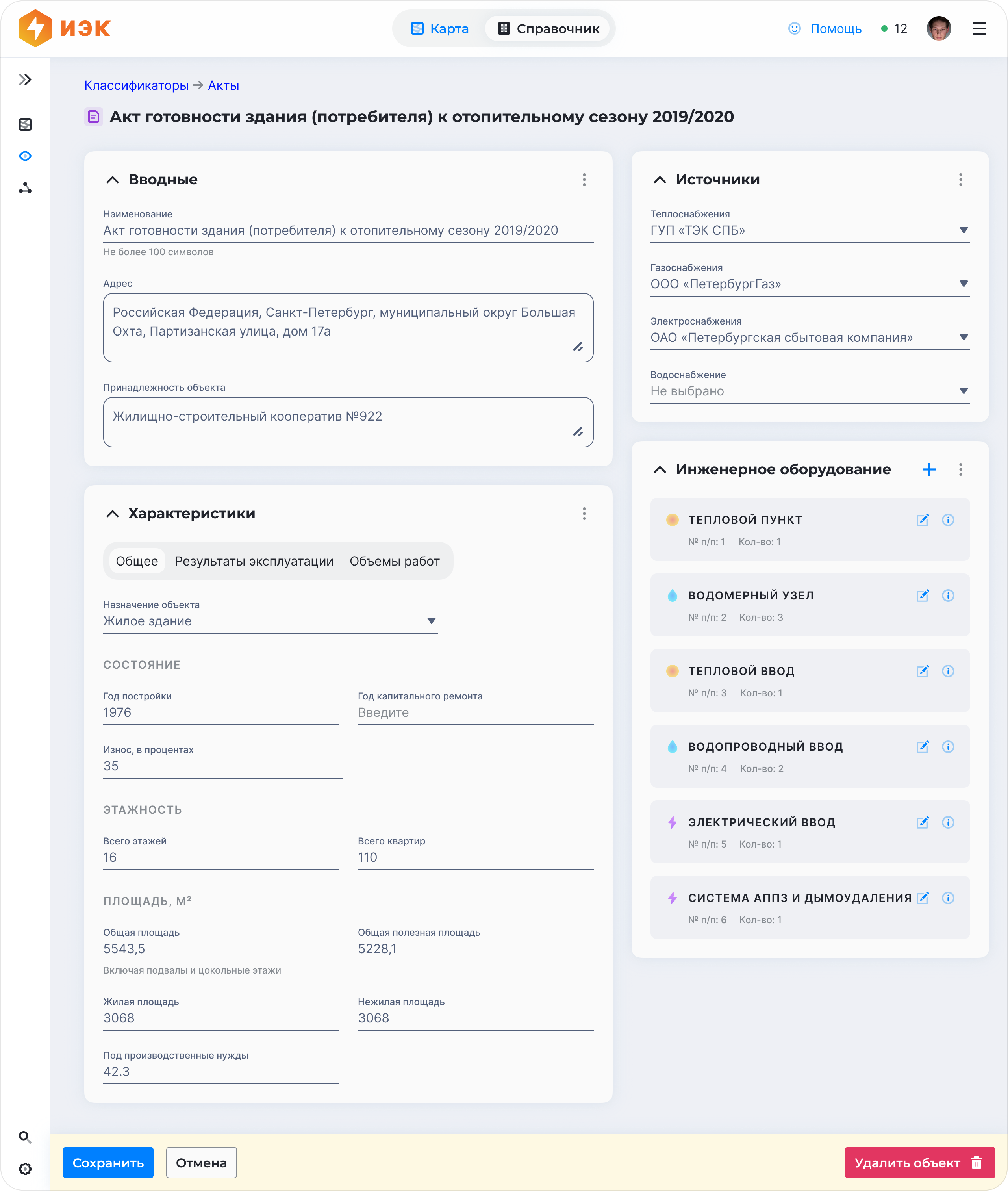The width and height of the screenshot is (1008, 1191).
Task: Switch to the Карта view
Action: click(440, 29)
